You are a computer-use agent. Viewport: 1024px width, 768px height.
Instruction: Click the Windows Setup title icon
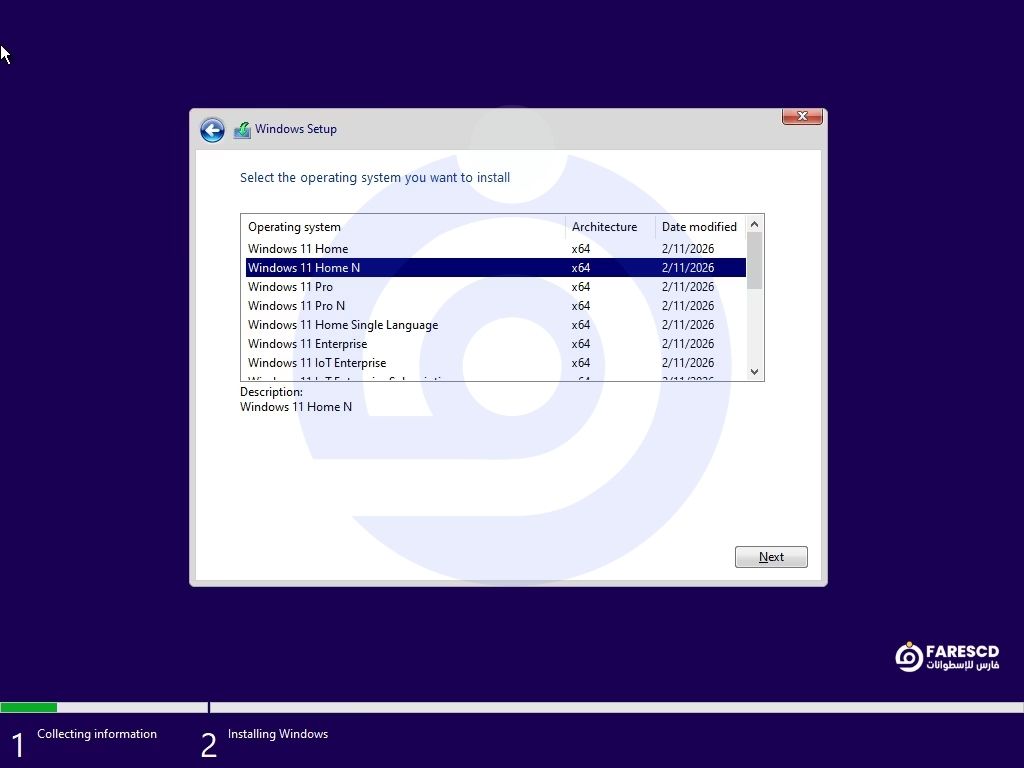[x=242, y=130]
